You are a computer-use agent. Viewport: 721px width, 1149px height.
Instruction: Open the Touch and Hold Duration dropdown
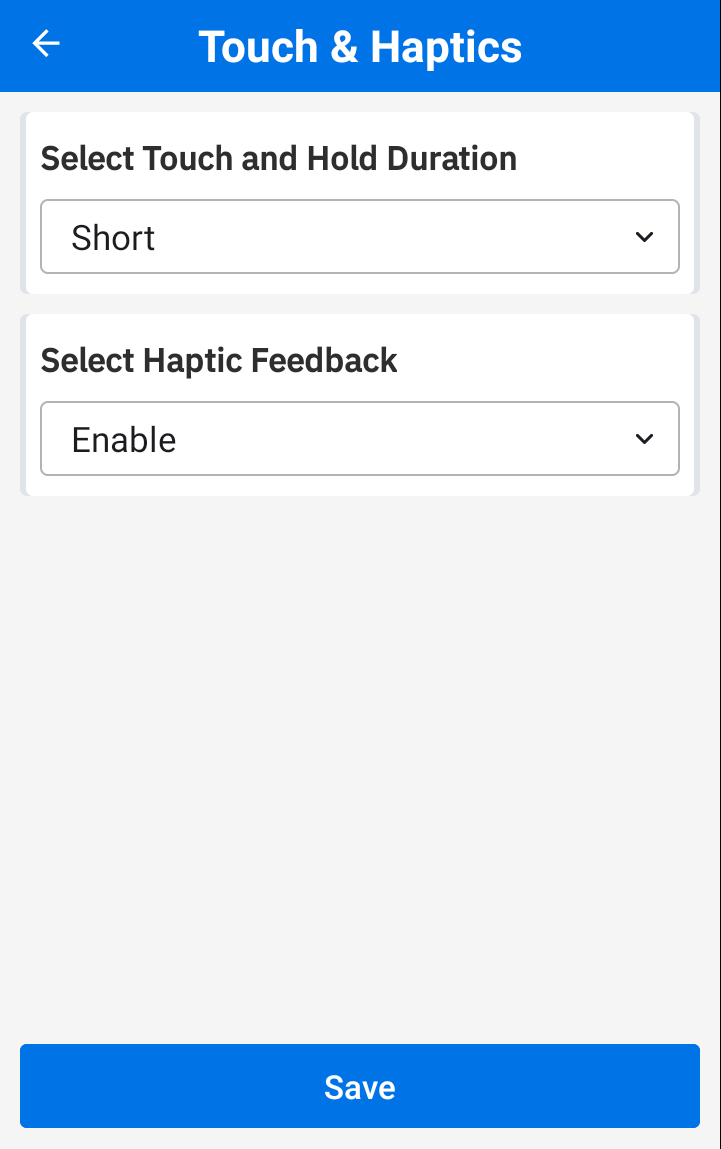click(x=360, y=237)
